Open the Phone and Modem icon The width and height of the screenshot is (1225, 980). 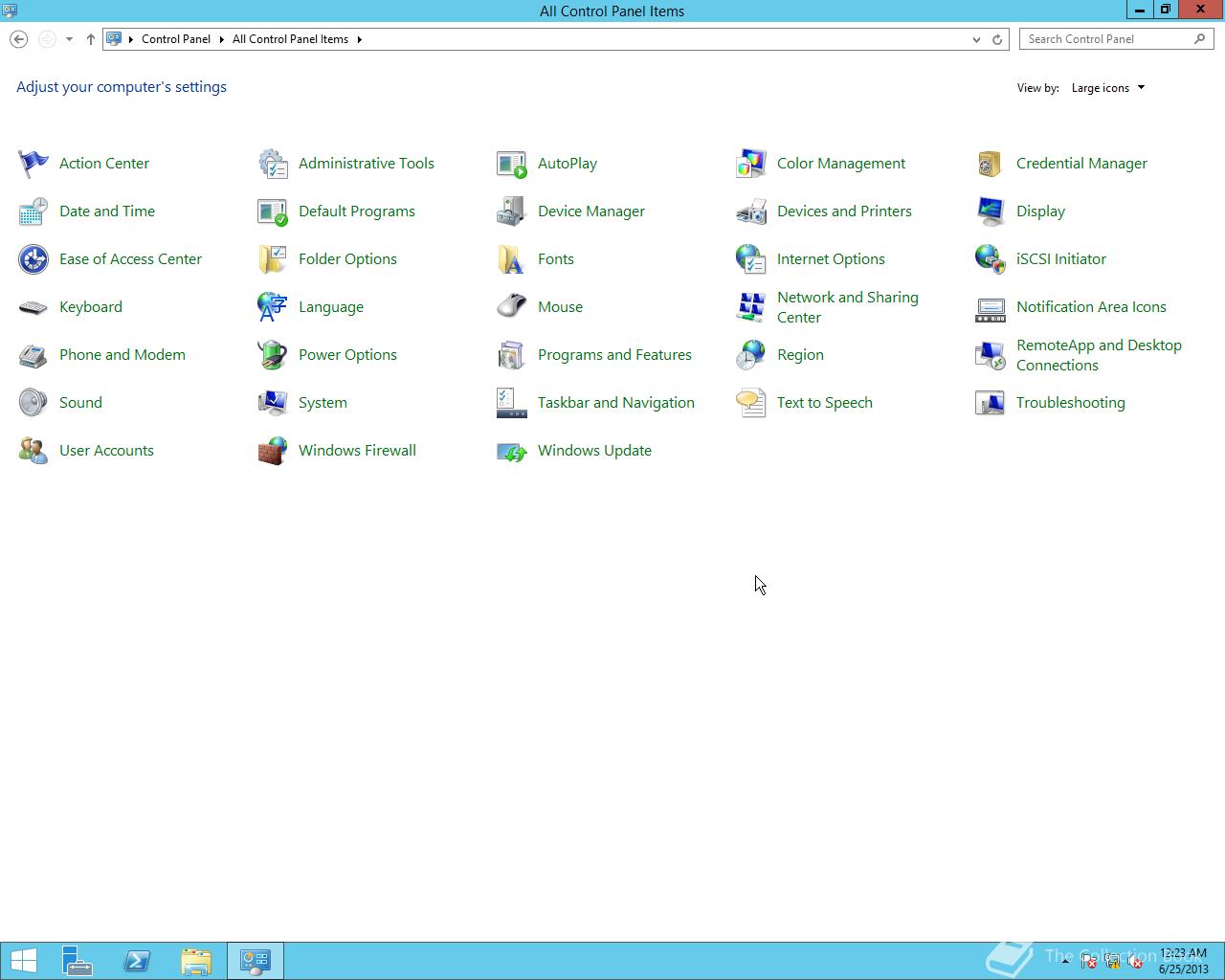click(33, 355)
